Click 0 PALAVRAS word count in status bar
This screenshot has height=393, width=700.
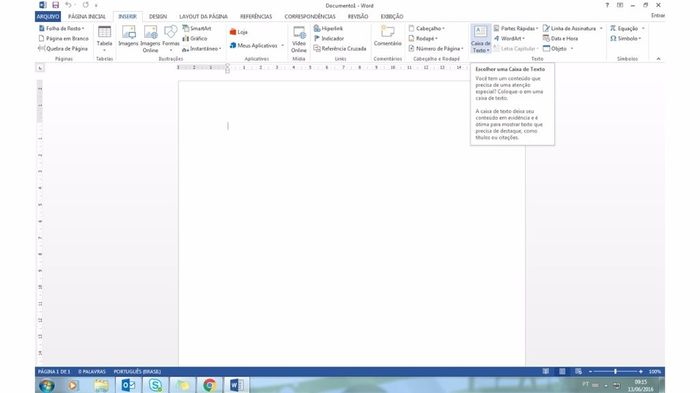click(92, 371)
